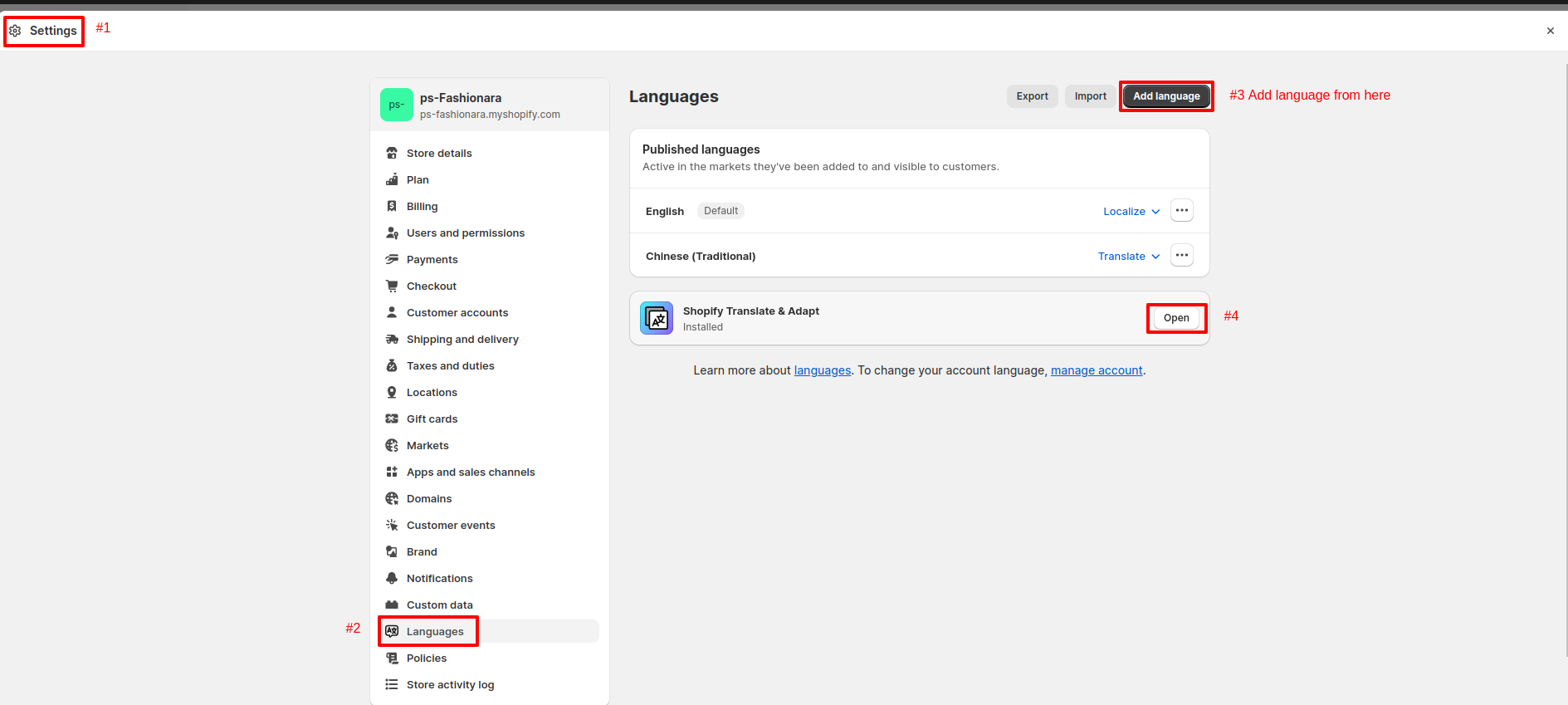Click the Languages translate icon in sidebar
The image size is (1568, 705).
pos(392,631)
